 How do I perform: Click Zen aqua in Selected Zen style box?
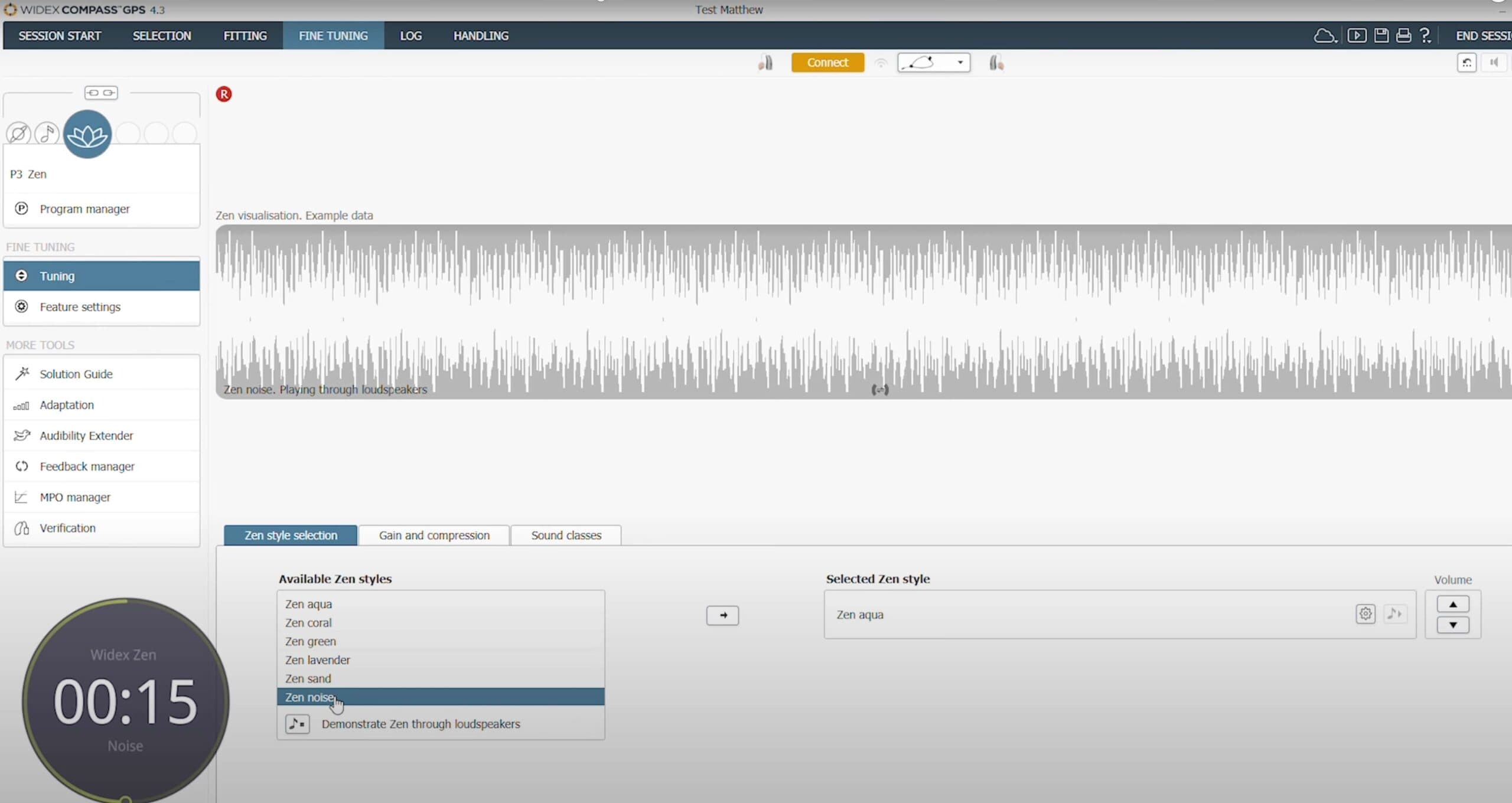(860, 615)
